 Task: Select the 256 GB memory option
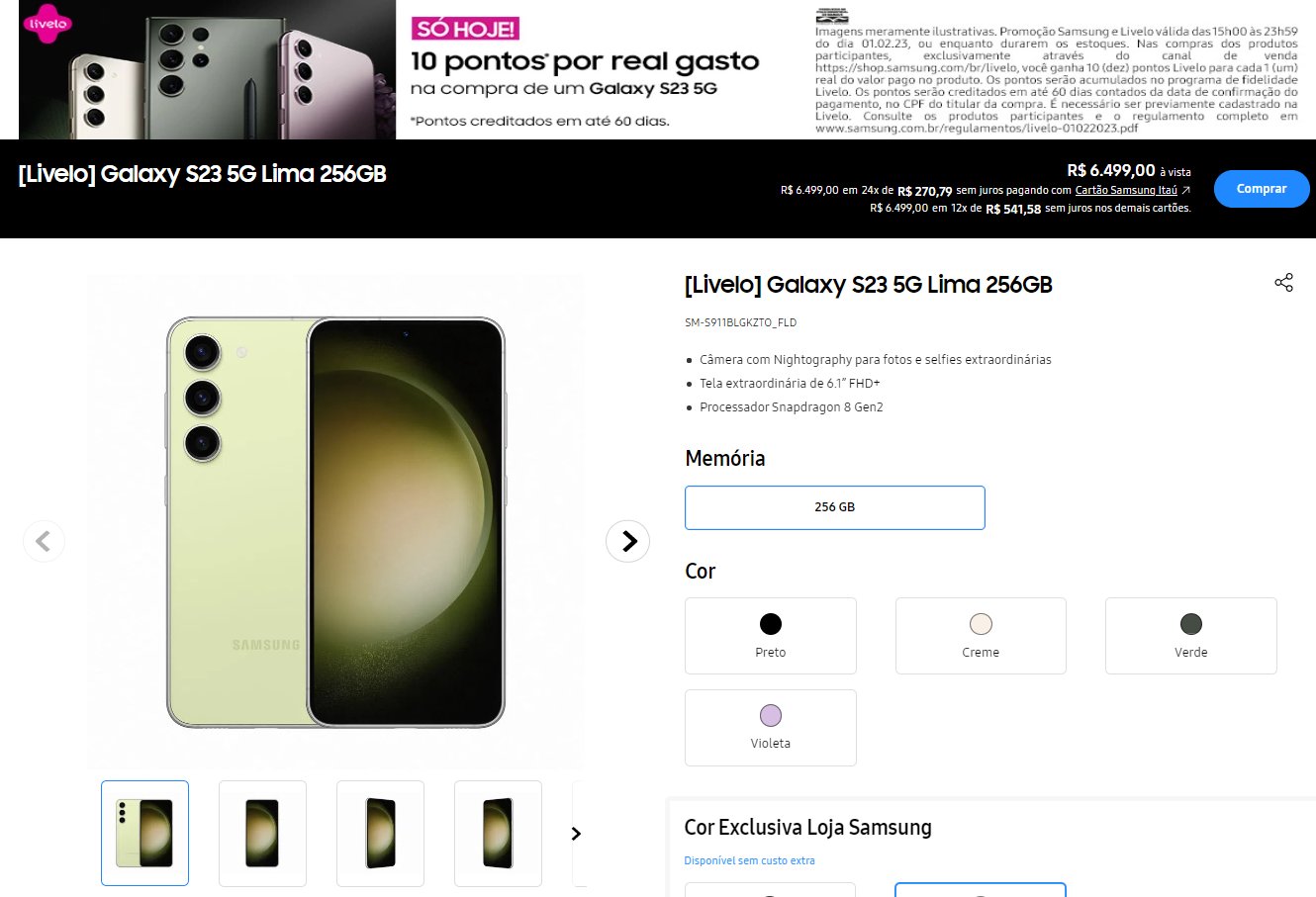(835, 507)
